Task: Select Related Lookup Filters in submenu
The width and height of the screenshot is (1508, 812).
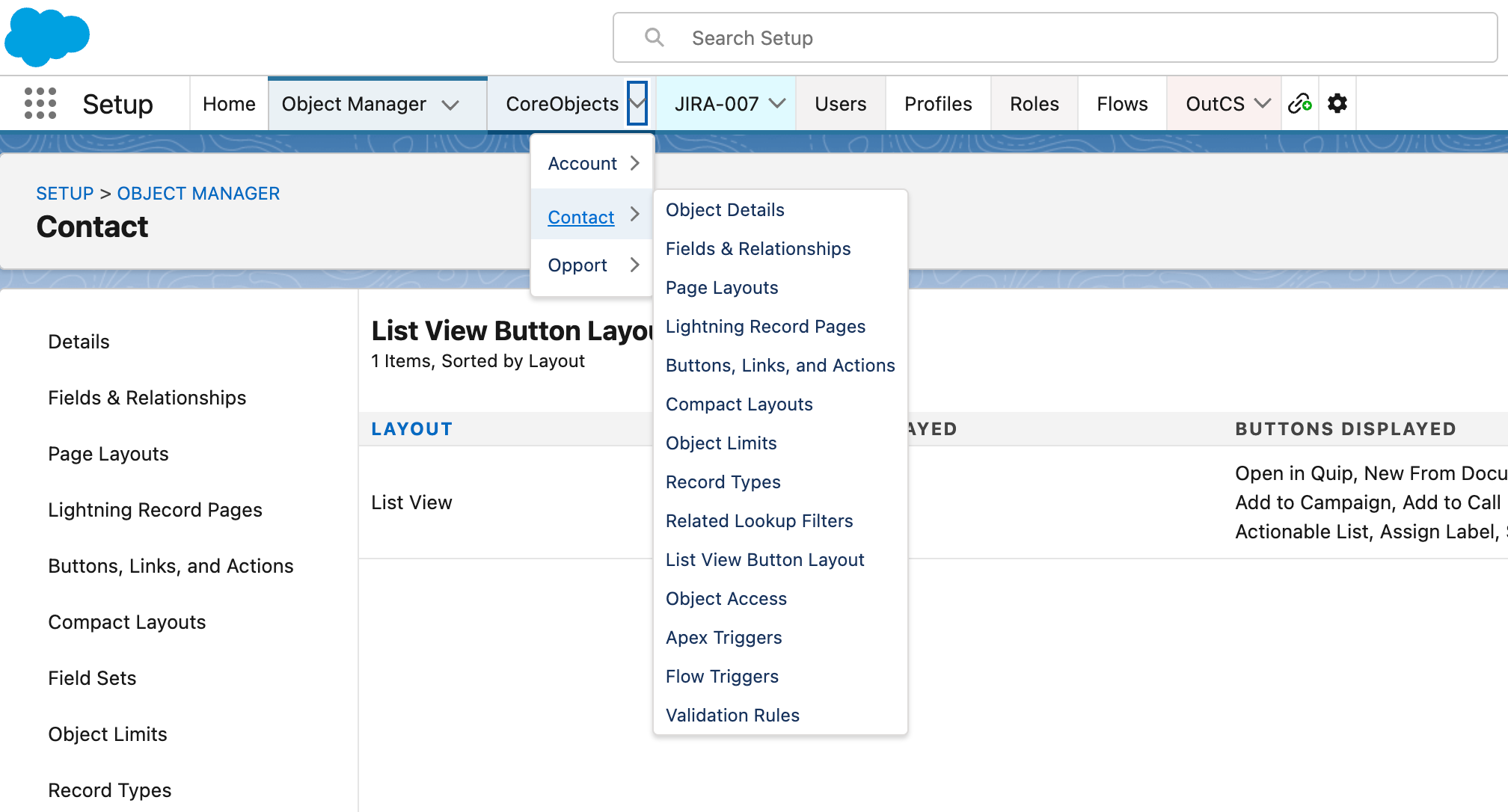Action: tap(759, 521)
